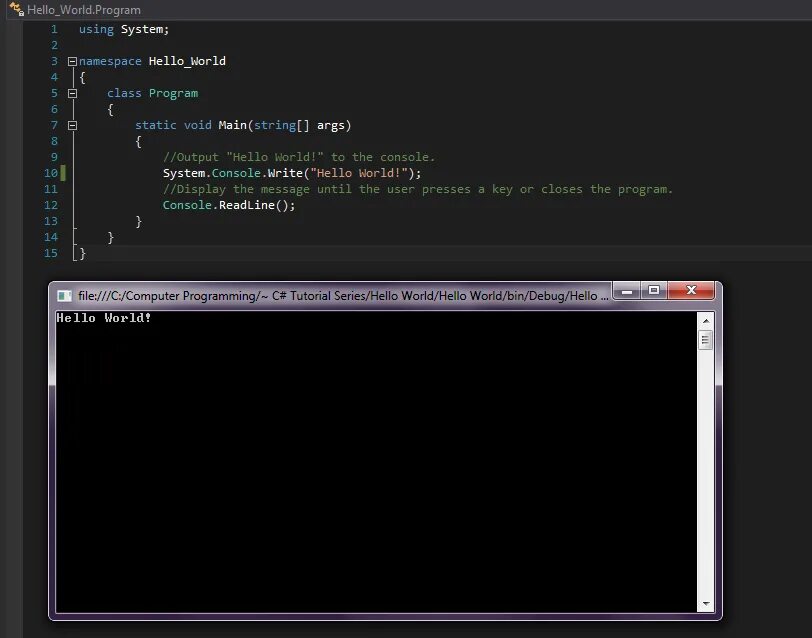812x638 pixels.
Task: Click the console window title path text
Action: coord(343,296)
